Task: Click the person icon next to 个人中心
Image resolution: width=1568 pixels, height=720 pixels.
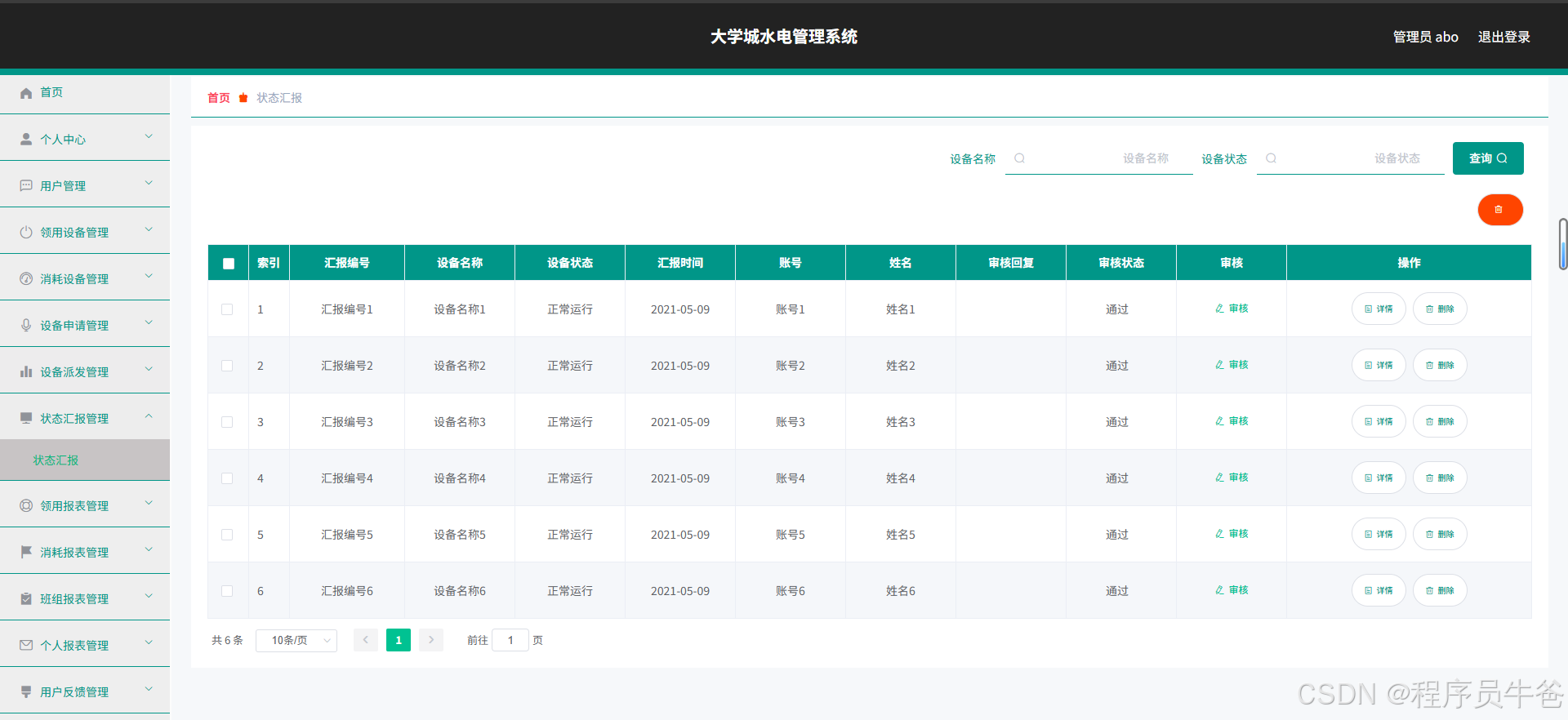Action: click(x=26, y=140)
